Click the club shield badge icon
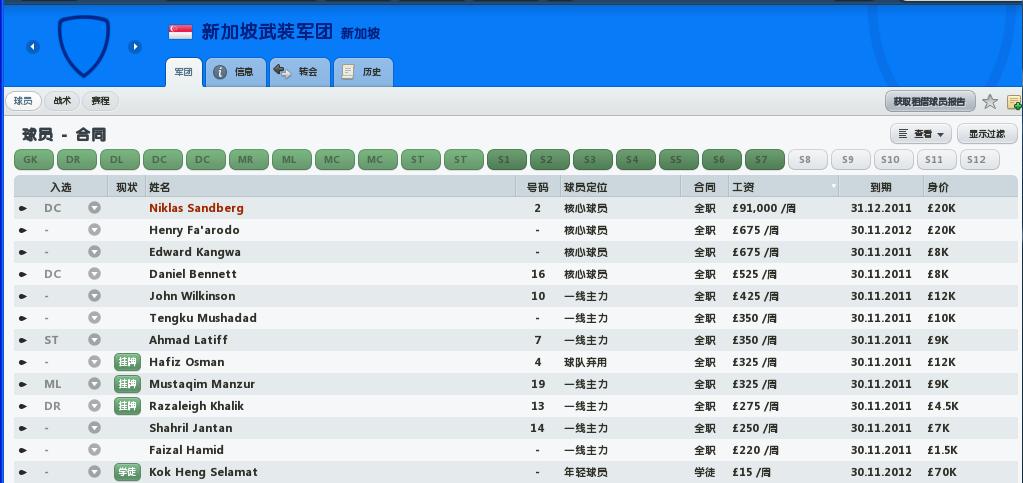This screenshot has height=483, width=1023. click(84, 47)
